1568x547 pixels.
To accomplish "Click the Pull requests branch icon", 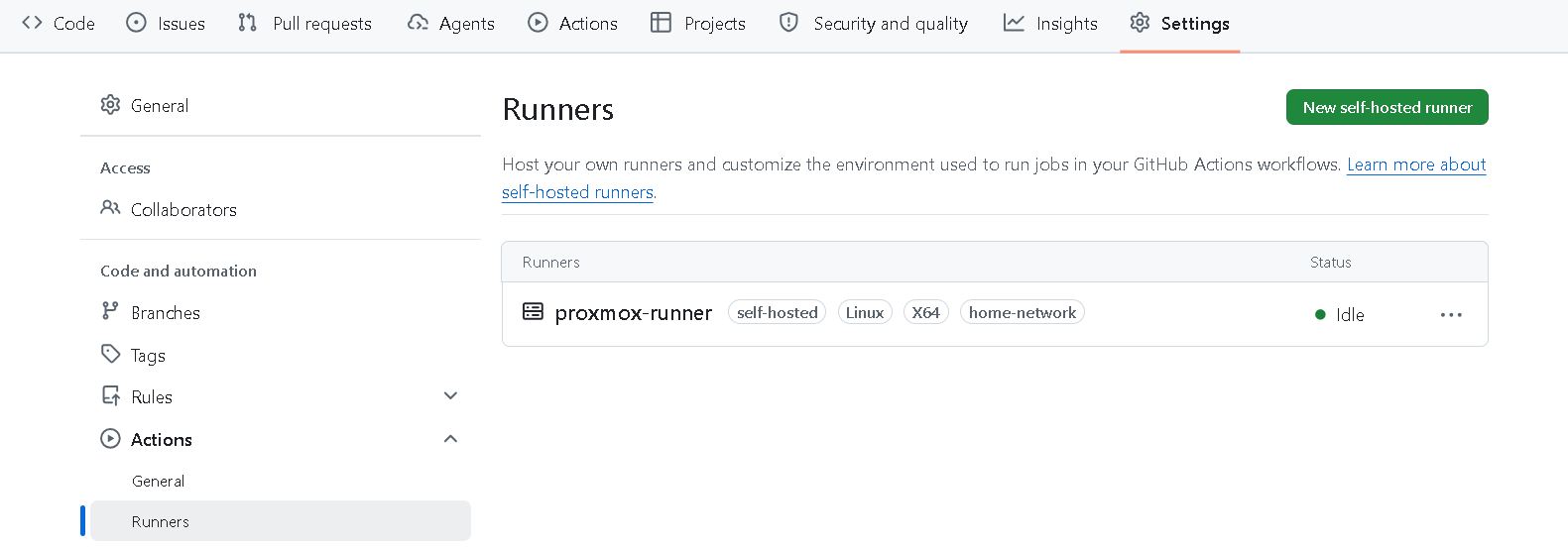I will pyautogui.click(x=248, y=23).
